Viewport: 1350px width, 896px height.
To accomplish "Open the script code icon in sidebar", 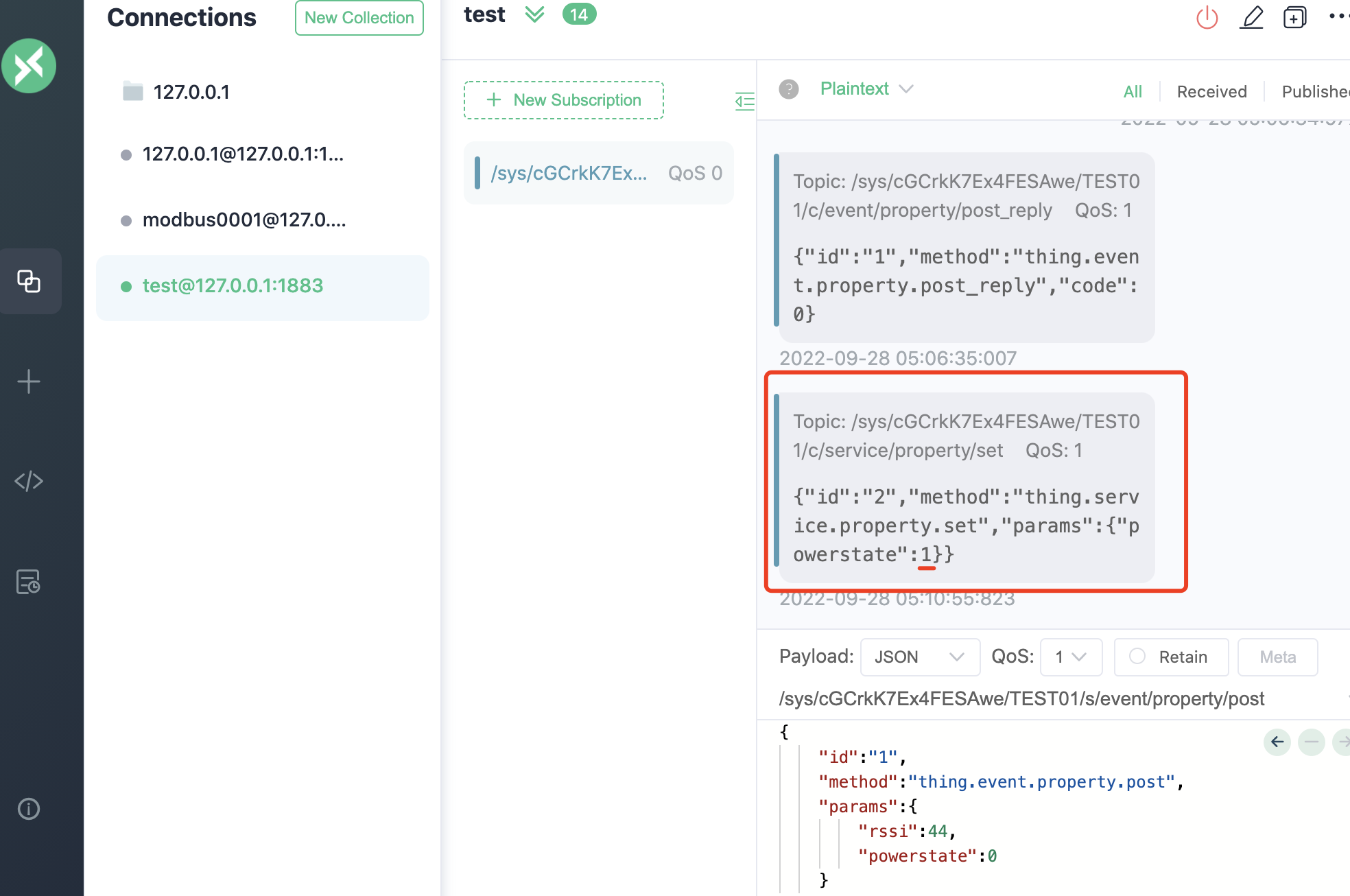I will click(x=29, y=482).
